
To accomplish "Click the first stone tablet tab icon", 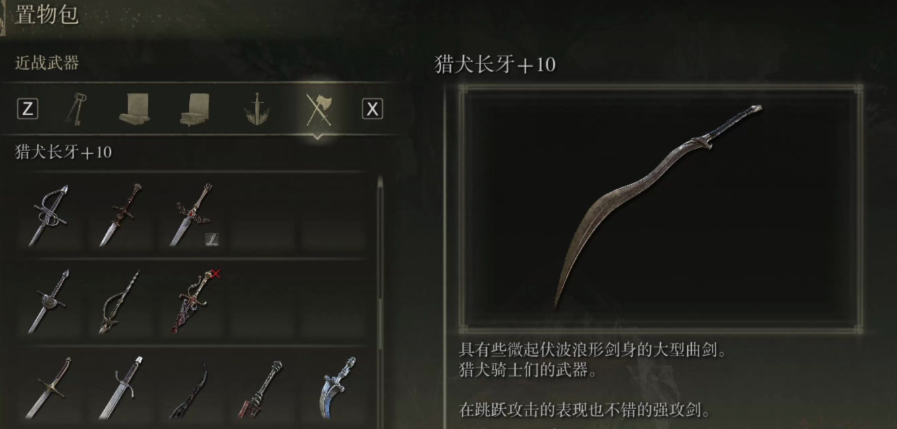I will click(134, 109).
